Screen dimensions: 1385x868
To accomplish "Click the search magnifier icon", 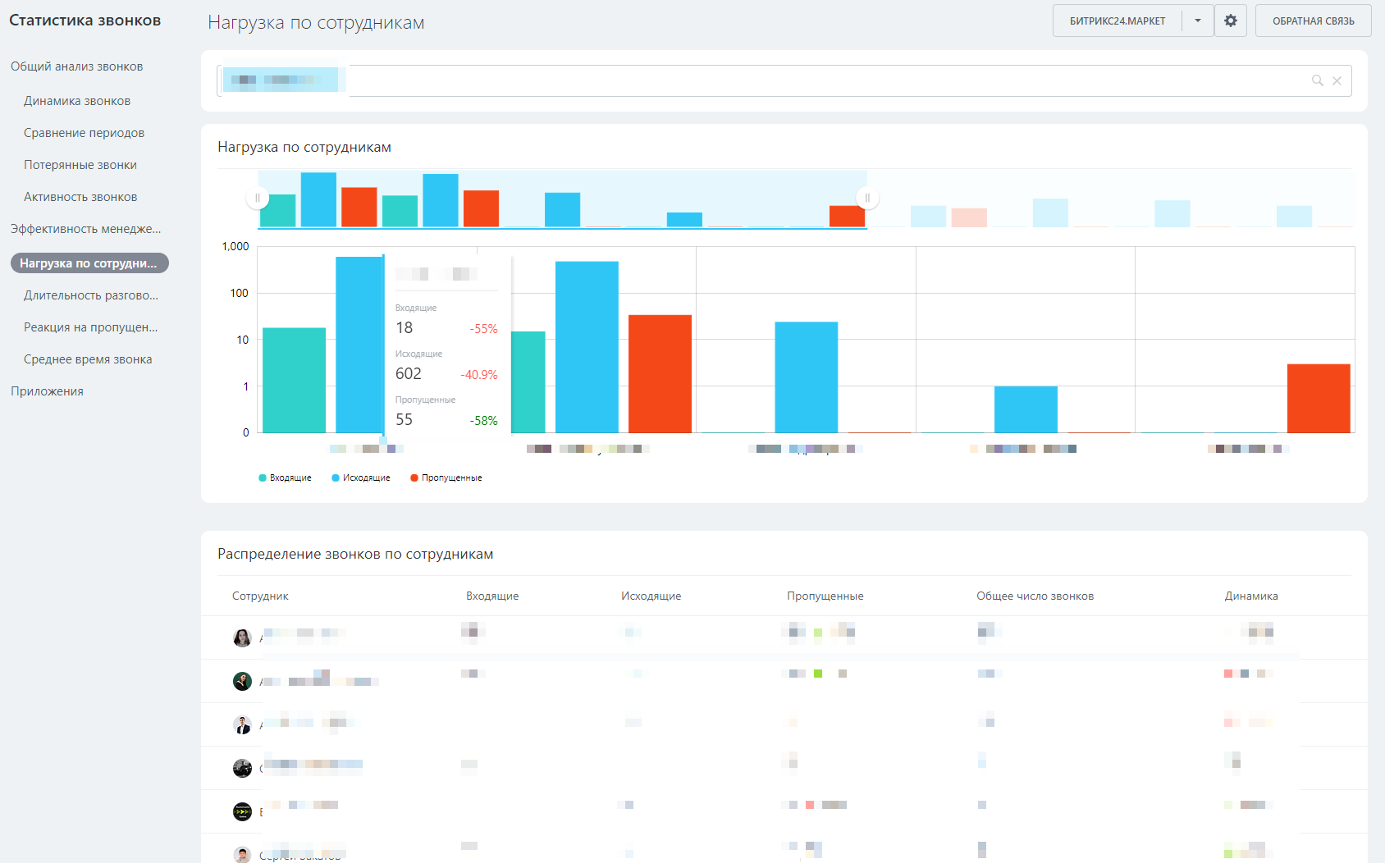I will tap(1317, 80).
